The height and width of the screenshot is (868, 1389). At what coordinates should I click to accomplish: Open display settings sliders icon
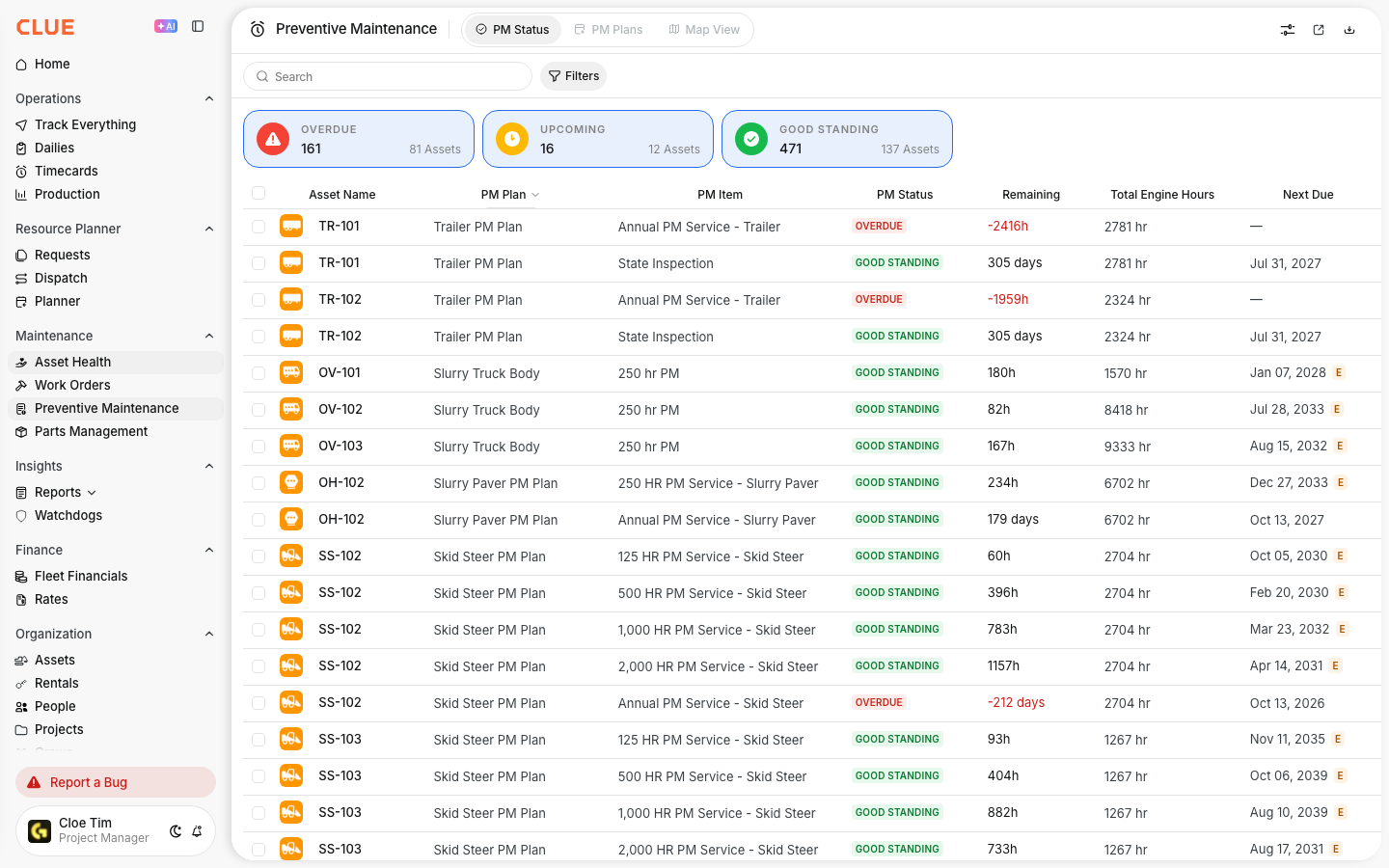pos(1288,30)
